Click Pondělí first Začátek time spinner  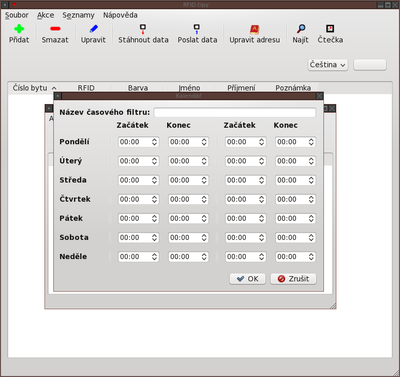point(138,142)
